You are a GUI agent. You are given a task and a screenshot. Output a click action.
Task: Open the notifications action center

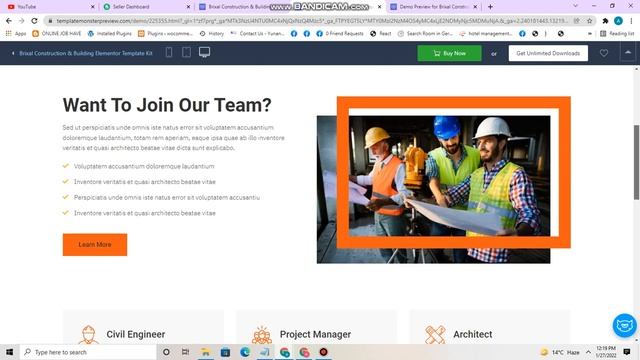(627, 352)
